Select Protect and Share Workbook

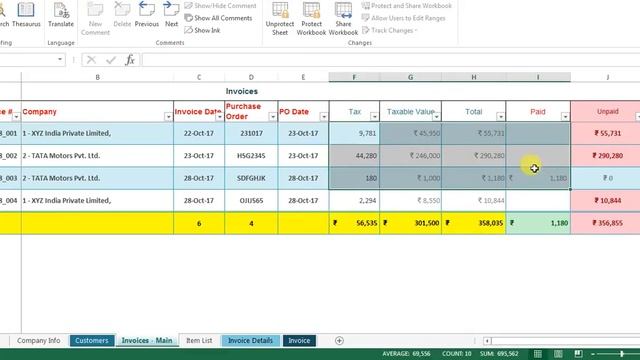407,6
